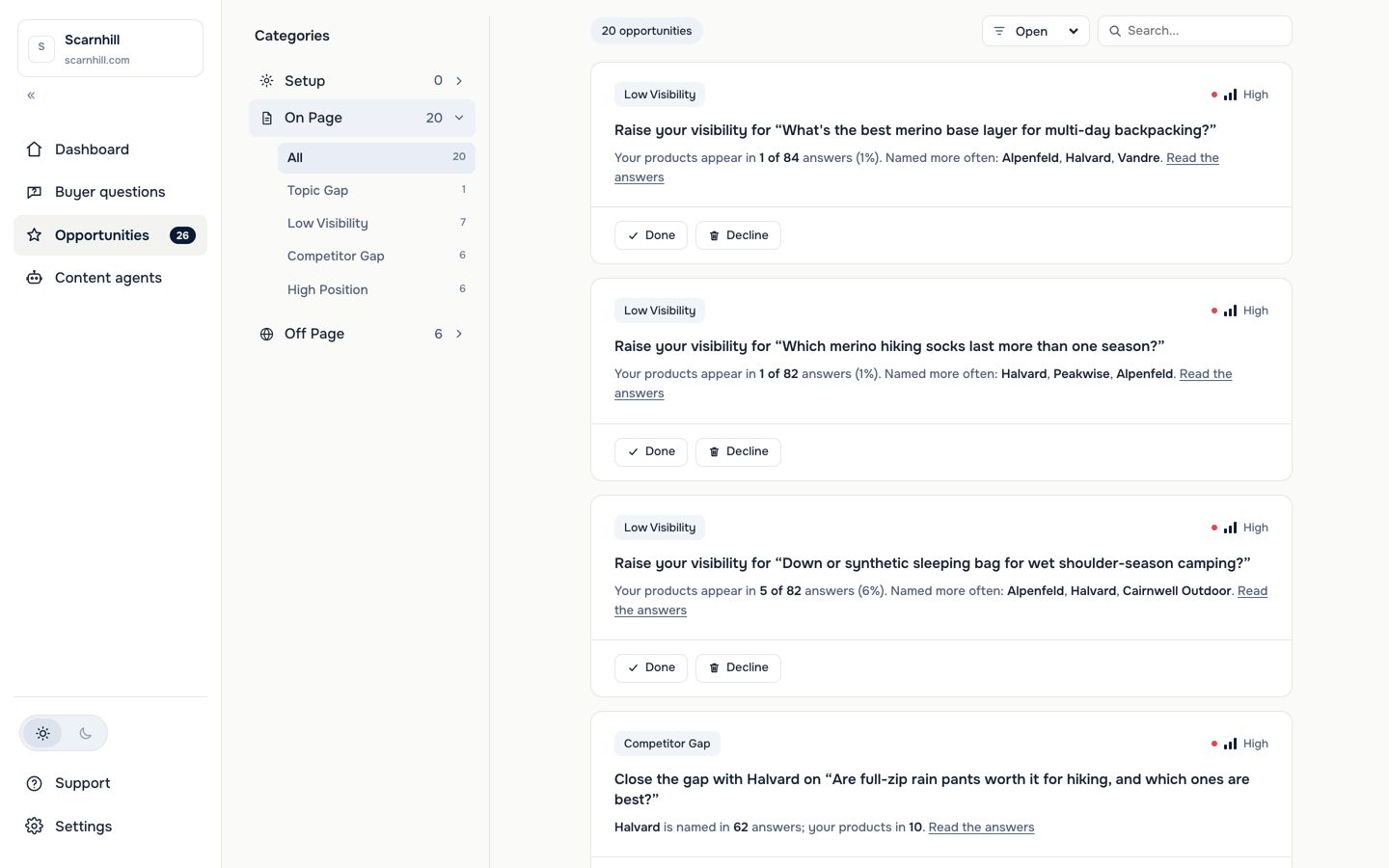Click the On Page document icon
This screenshot has width=1389, height=868.
tap(266, 118)
